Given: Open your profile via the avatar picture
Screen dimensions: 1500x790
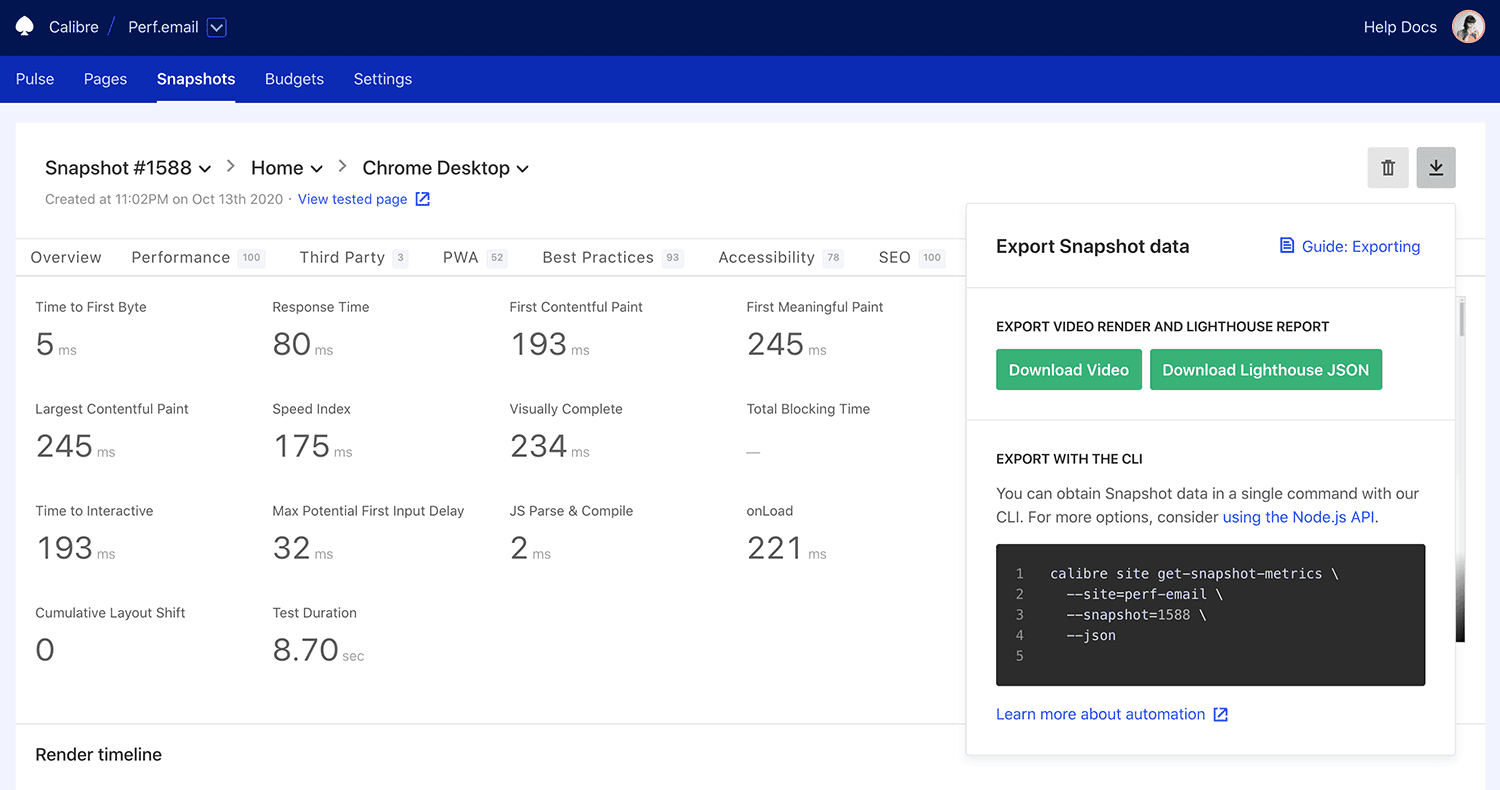Looking at the screenshot, I should pos(1468,26).
